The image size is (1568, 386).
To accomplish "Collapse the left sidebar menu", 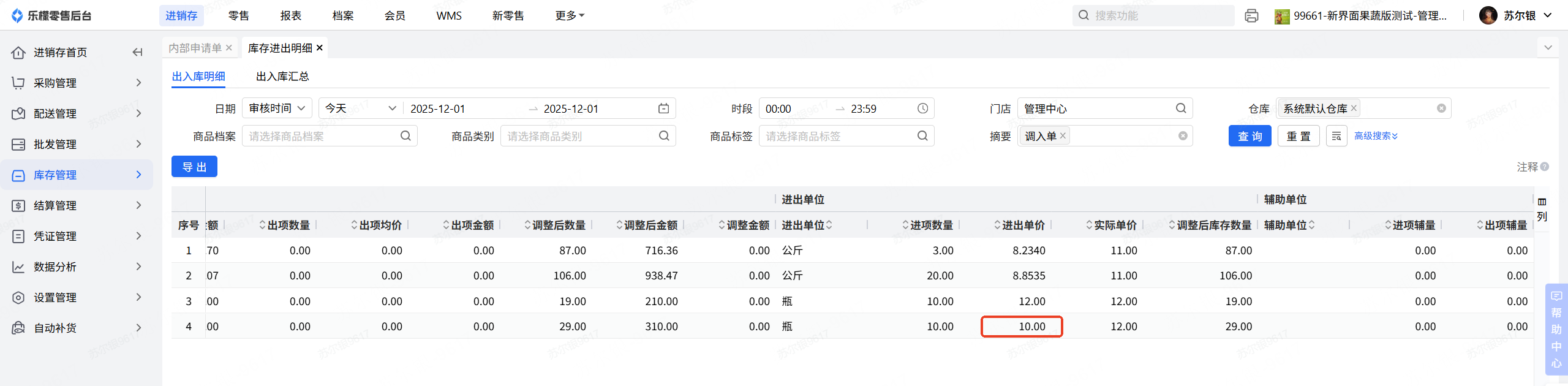I will (x=138, y=53).
